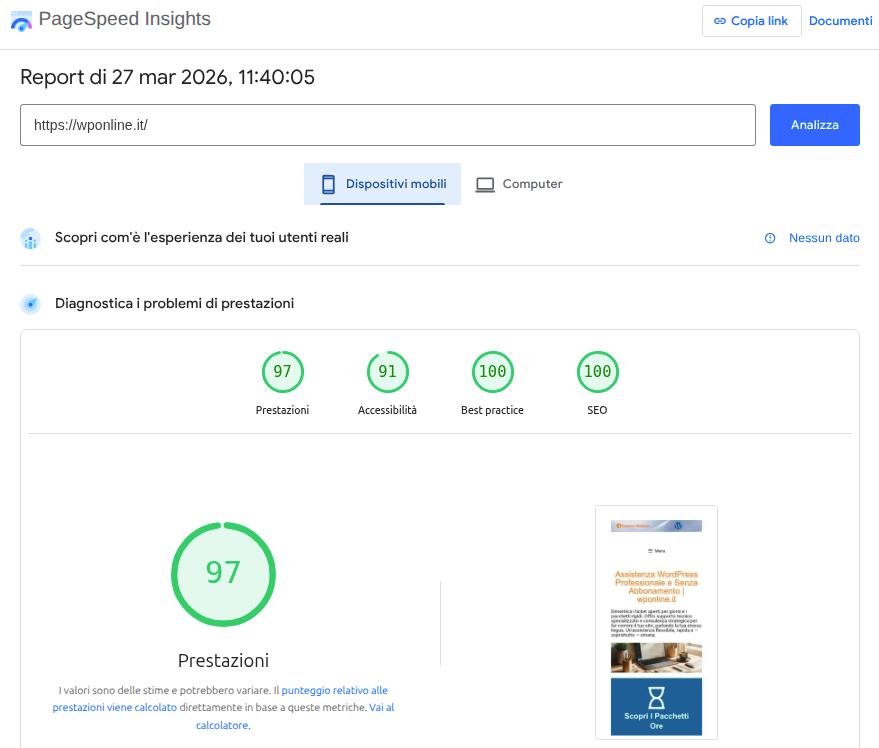Click the large 97 performance gauge
The height and width of the screenshot is (748, 879).
click(x=223, y=574)
